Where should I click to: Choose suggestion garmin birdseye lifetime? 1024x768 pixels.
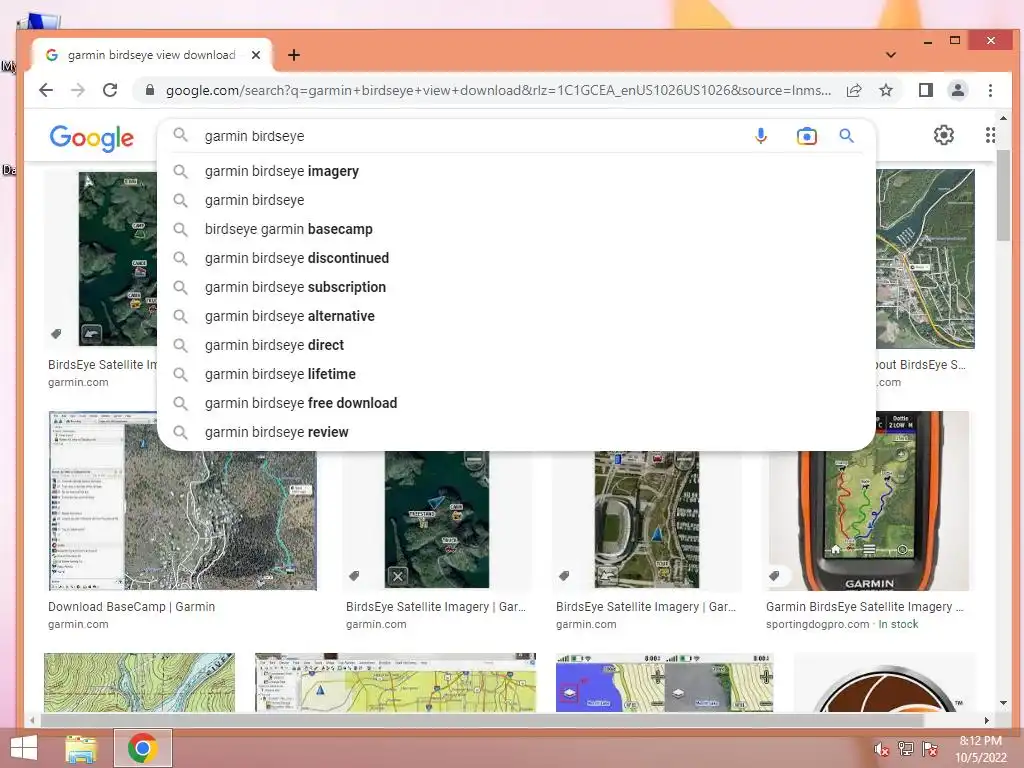(516, 374)
